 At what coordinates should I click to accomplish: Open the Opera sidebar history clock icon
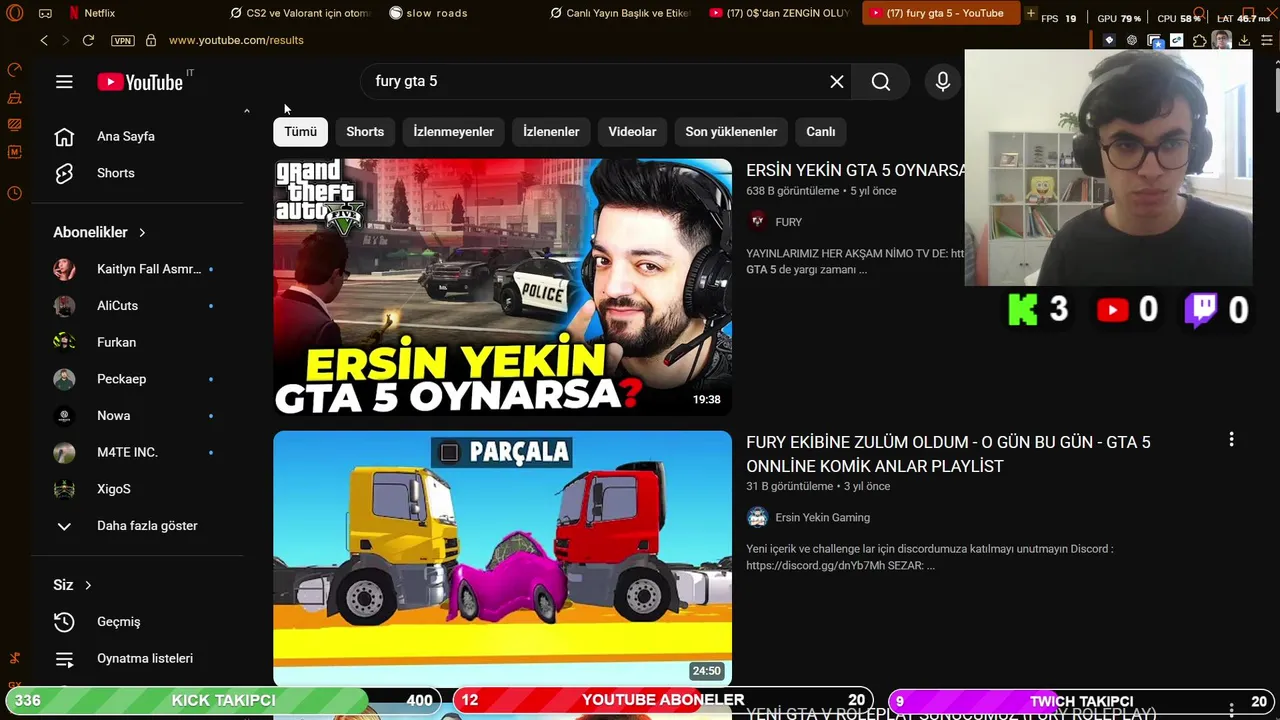pos(14,193)
